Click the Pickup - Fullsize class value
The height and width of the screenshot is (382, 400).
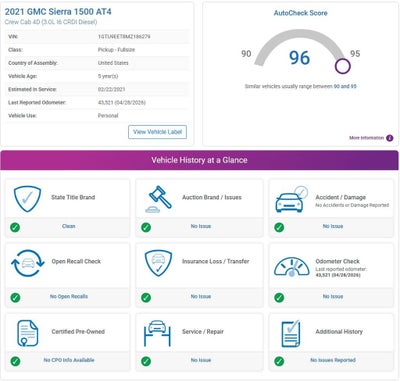[x=116, y=50]
